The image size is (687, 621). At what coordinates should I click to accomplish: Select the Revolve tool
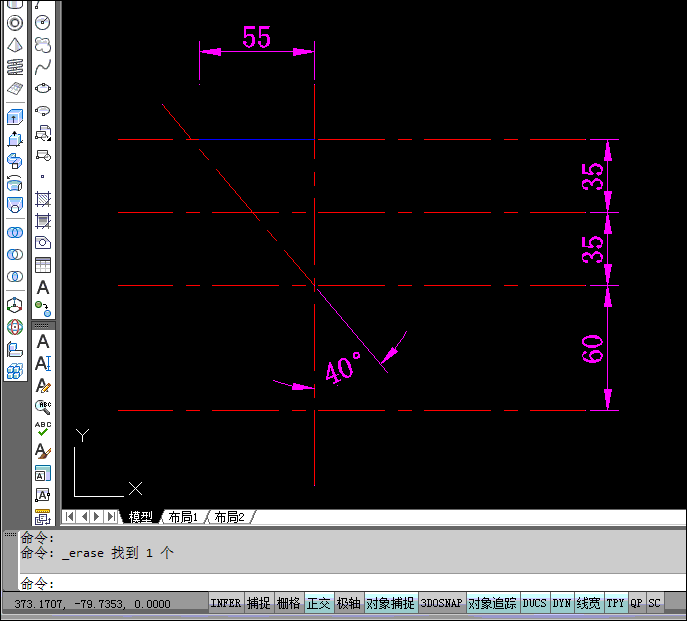point(15,183)
